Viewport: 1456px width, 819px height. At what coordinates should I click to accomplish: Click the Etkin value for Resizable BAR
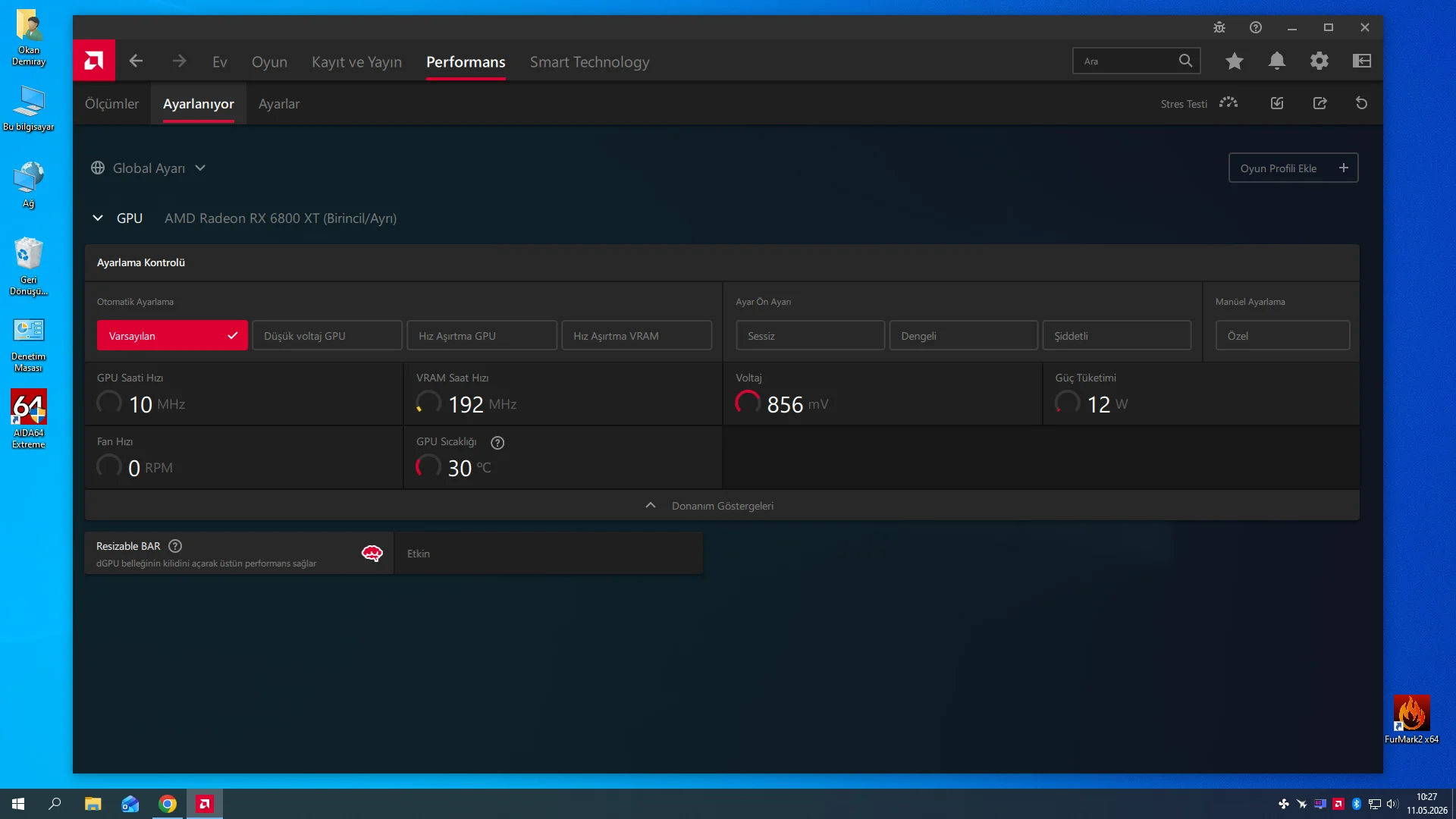coord(419,554)
